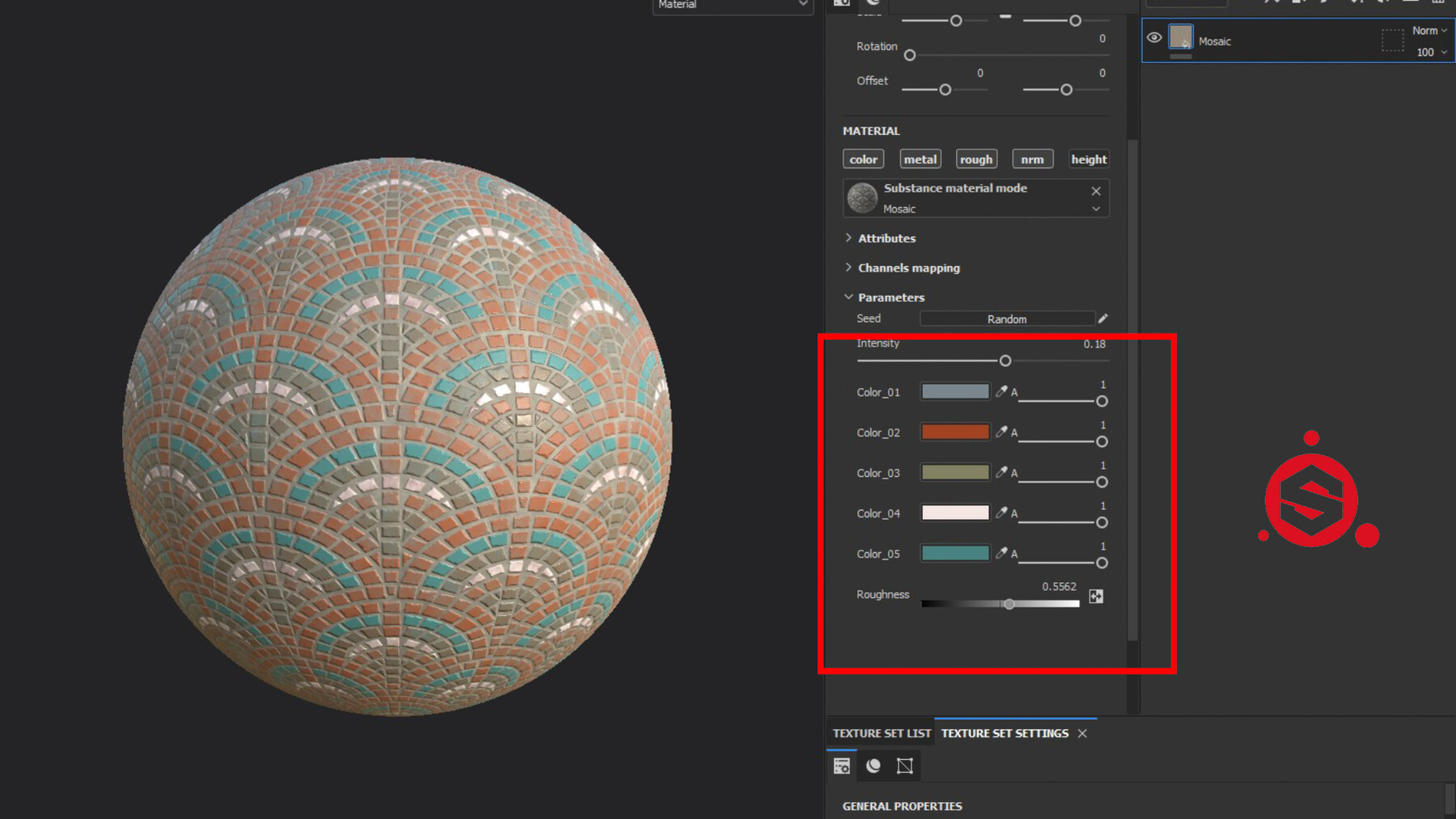Hide the Mosaic layer with the eye toggle
Screen dimensions: 1456x819
pyautogui.click(x=1154, y=38)
